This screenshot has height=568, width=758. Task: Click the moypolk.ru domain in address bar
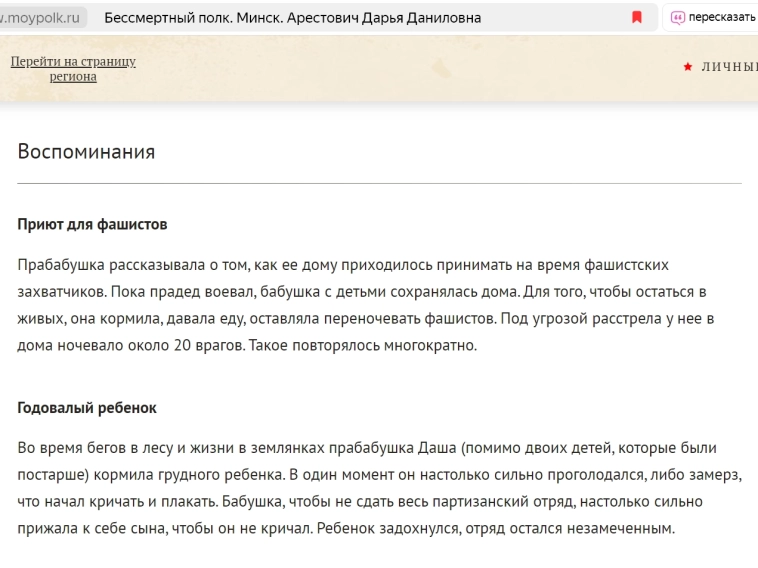click(x=41, y=18)
